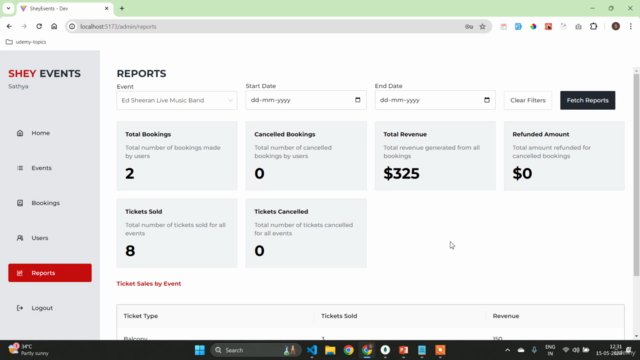Image resolution: width=640 pixels, height=360 pixels.
Task: Reload the page with the refresh icon
Action: (x=39, y=27)
